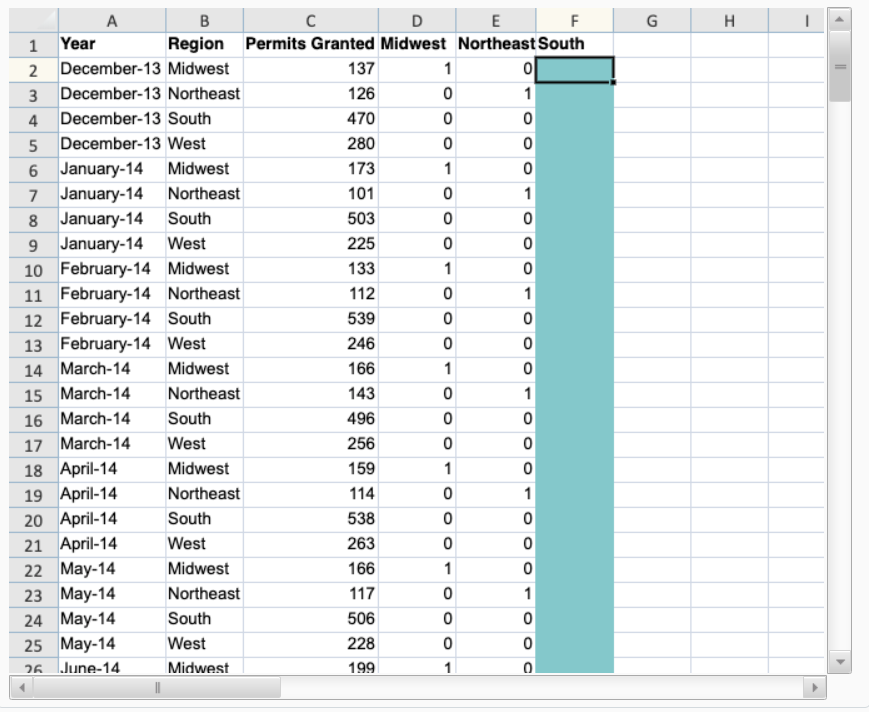Click cell with permits value 280
The image size is (869, 712).
click(x=310, y=144)
